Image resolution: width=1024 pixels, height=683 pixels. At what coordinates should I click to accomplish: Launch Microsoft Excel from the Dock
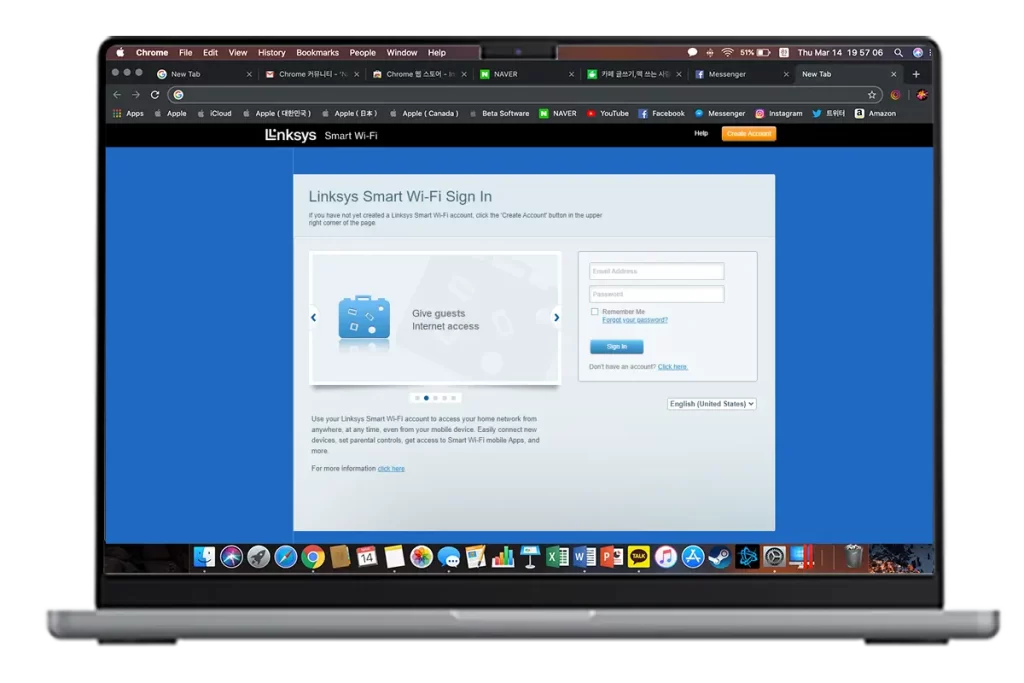[x=557, y=557]
